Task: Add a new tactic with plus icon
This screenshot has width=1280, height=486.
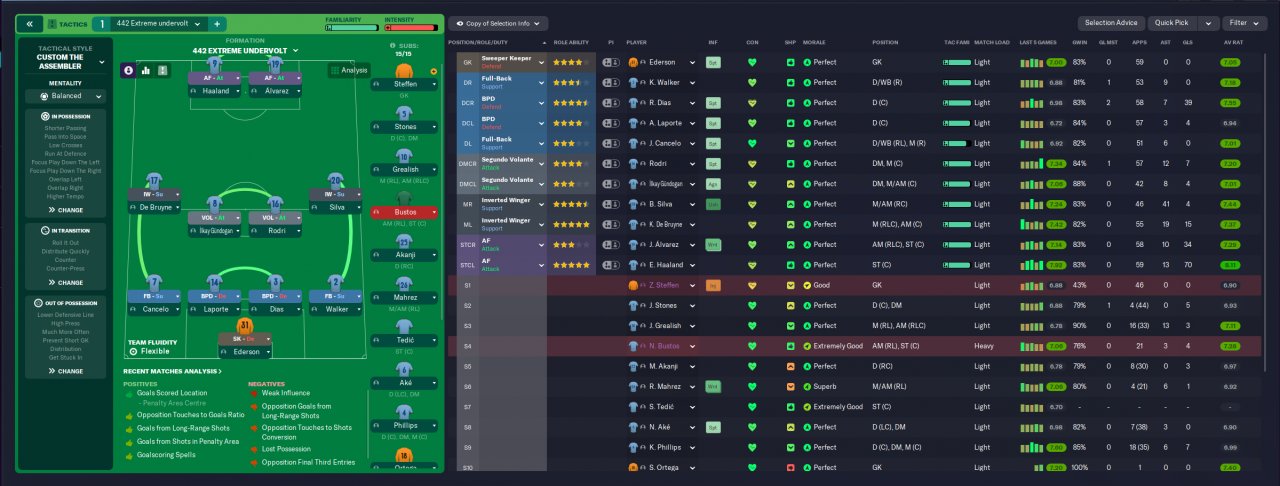Action: (x=218, y=23)
